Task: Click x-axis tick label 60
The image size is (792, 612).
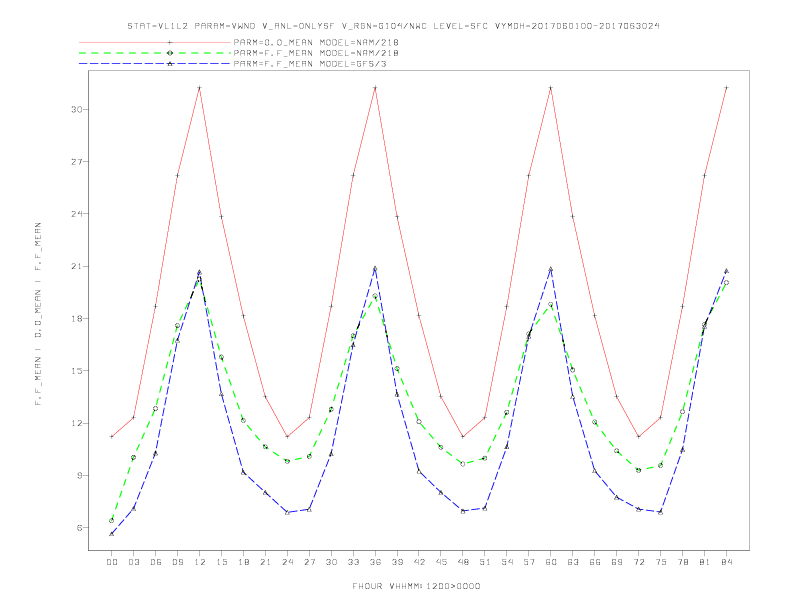Action: (x=551, y=562)
